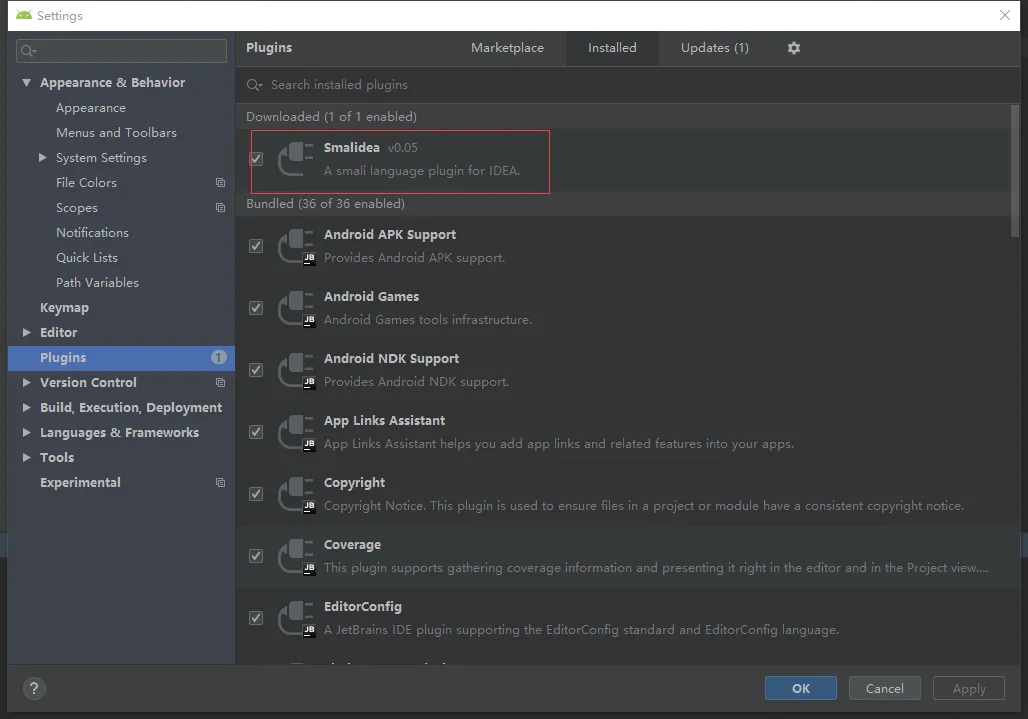Click the Copyright plugin icon
The width and height of the screenshot is (1028, 719).
[296, 494]
